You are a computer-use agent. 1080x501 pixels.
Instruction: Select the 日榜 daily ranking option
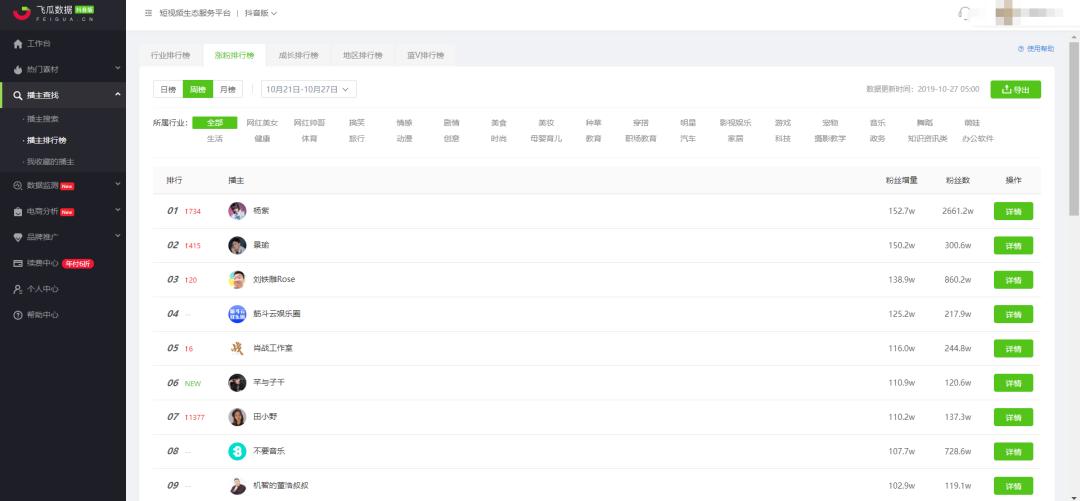click(168, 90)
